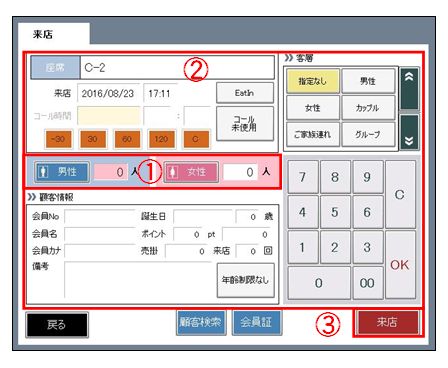448x368 pixels.
Task: Click the female headcount field
Action: pyautogui.click(x=240, y=172)
